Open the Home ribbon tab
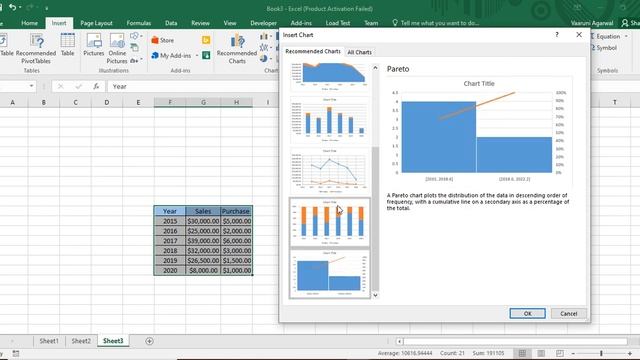640x360 pixels. point(29,23)
